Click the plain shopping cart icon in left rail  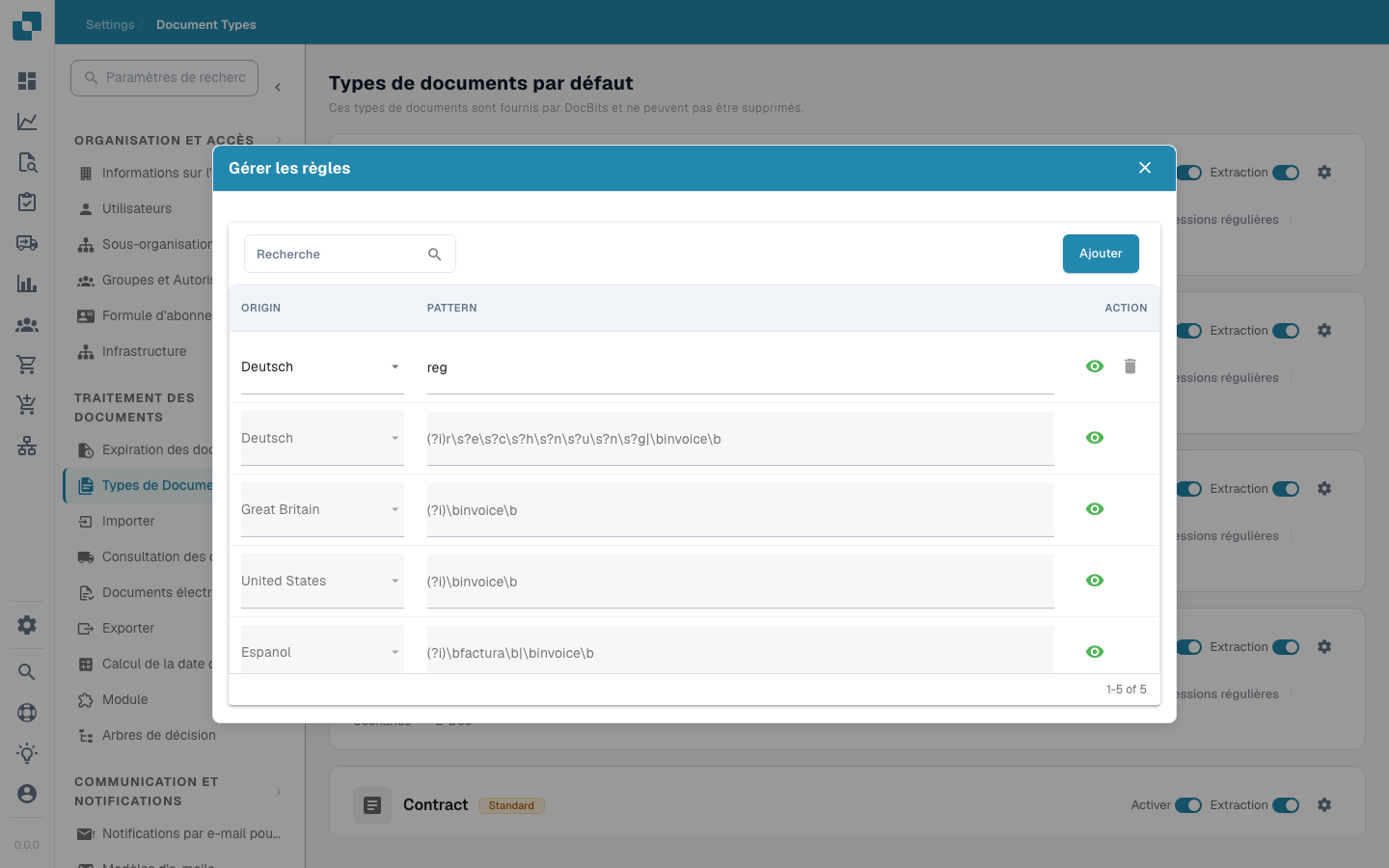pyautogui.click(x=27, y=365)
